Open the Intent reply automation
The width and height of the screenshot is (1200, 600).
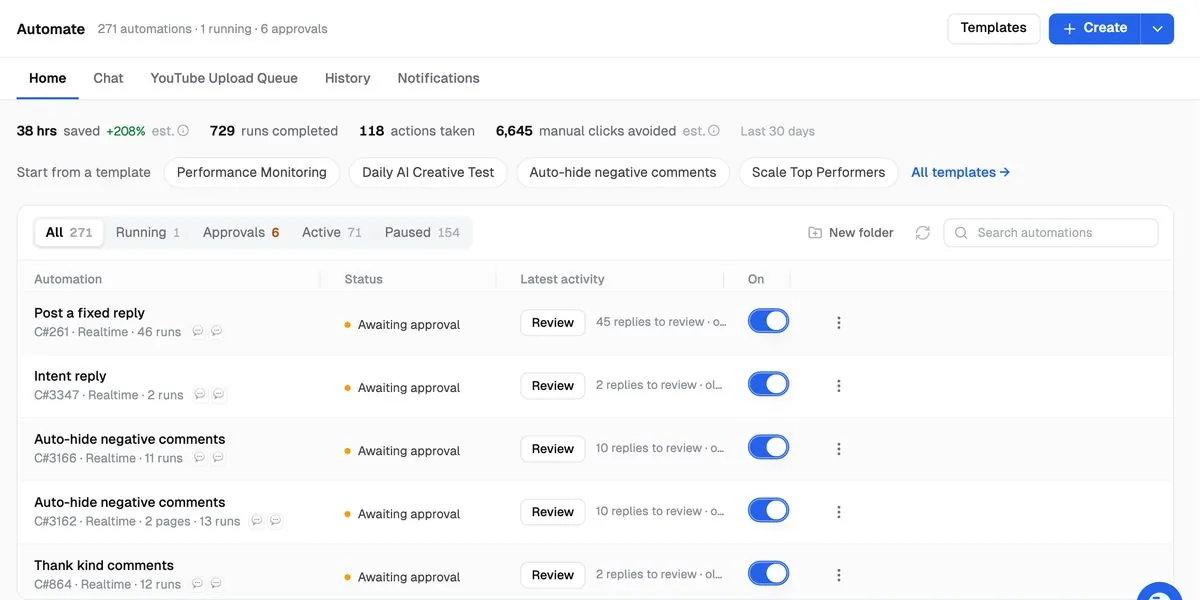click(x=70, y=376)
